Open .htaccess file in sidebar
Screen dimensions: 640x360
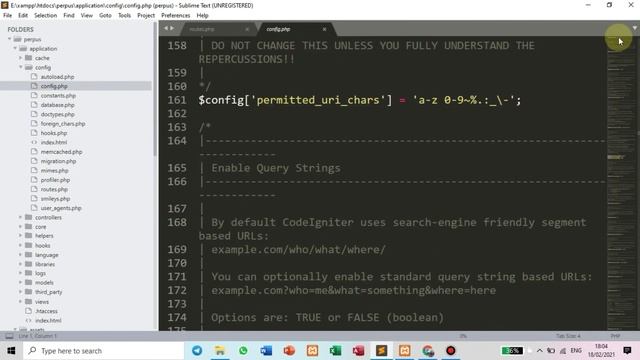pos(46,311)
